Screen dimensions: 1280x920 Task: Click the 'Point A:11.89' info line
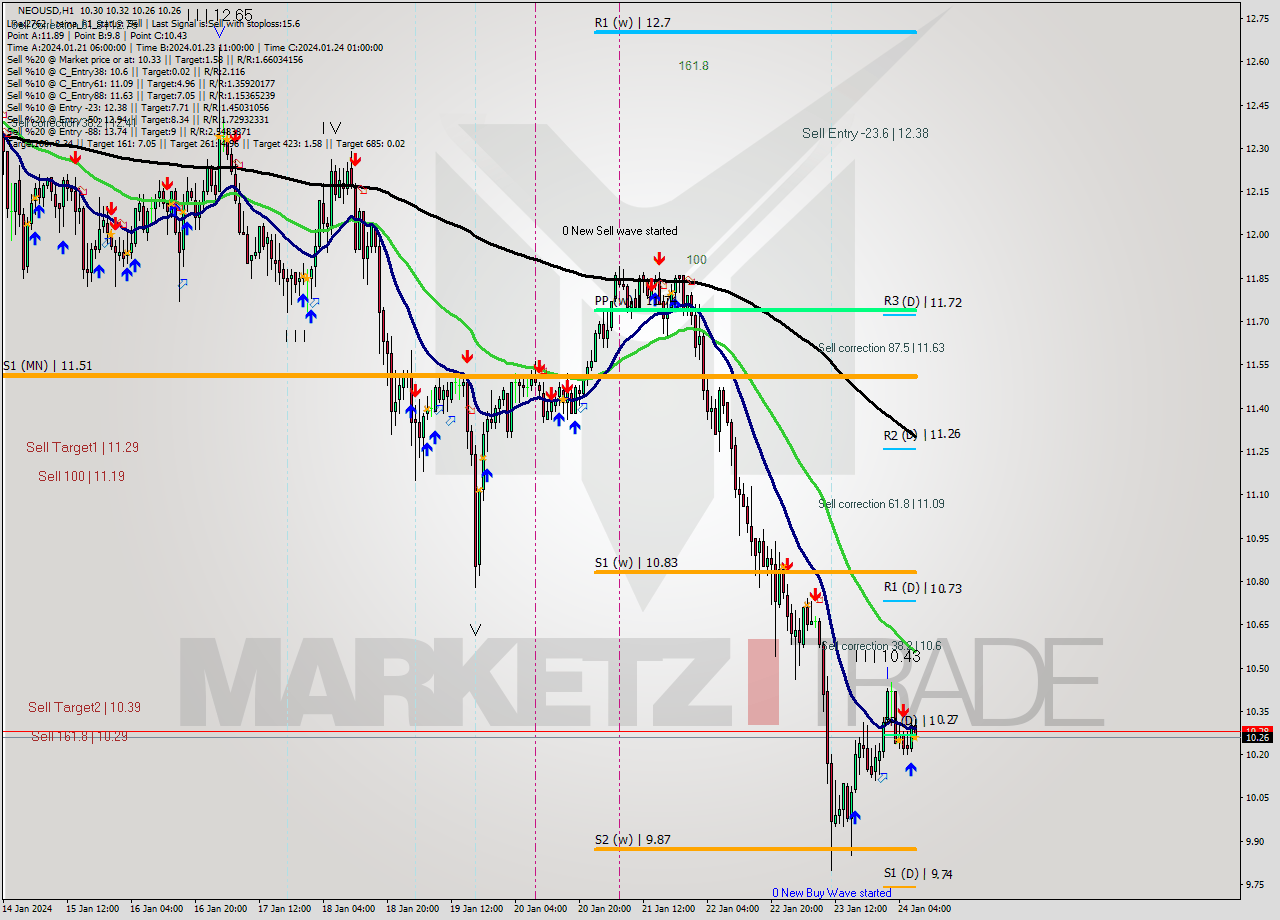tap(36, 35)
